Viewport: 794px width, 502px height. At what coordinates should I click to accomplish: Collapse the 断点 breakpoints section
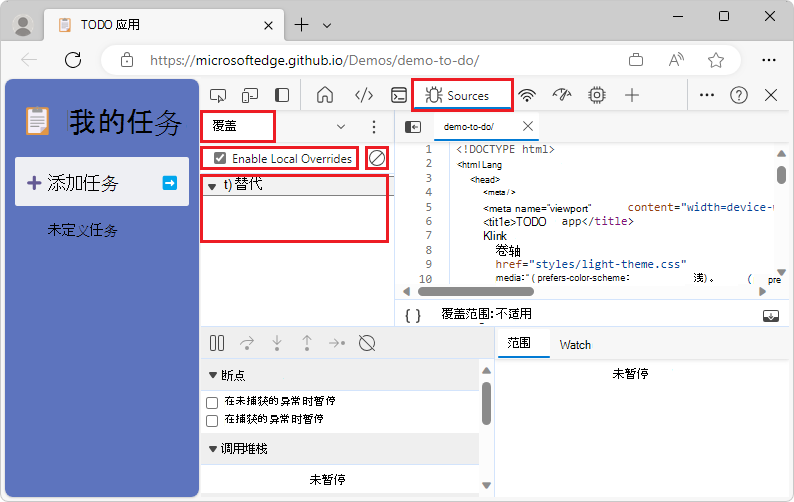click(x=213, y=375)
